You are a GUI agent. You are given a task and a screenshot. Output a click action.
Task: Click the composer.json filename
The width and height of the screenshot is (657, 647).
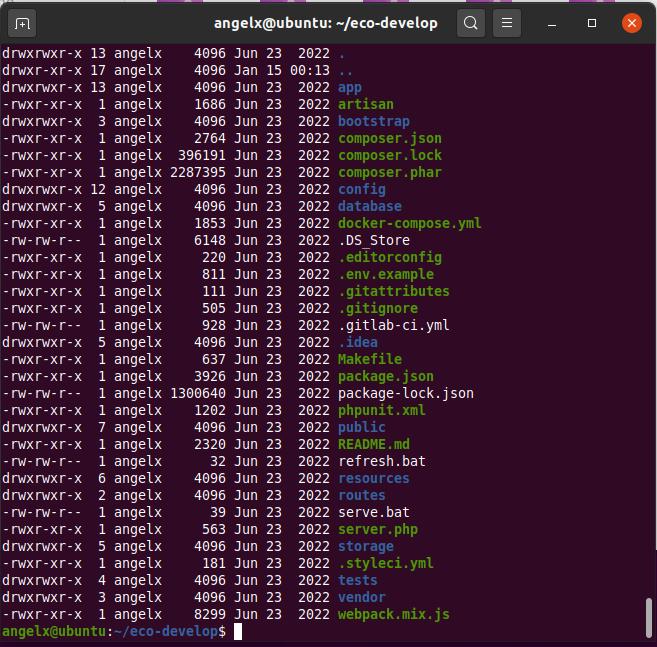389,138
